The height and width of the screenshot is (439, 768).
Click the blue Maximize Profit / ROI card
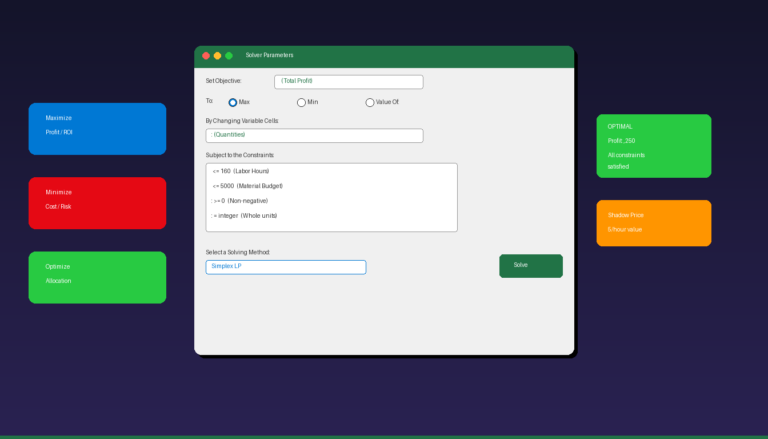pyautogui.click(x=97, y=129)
